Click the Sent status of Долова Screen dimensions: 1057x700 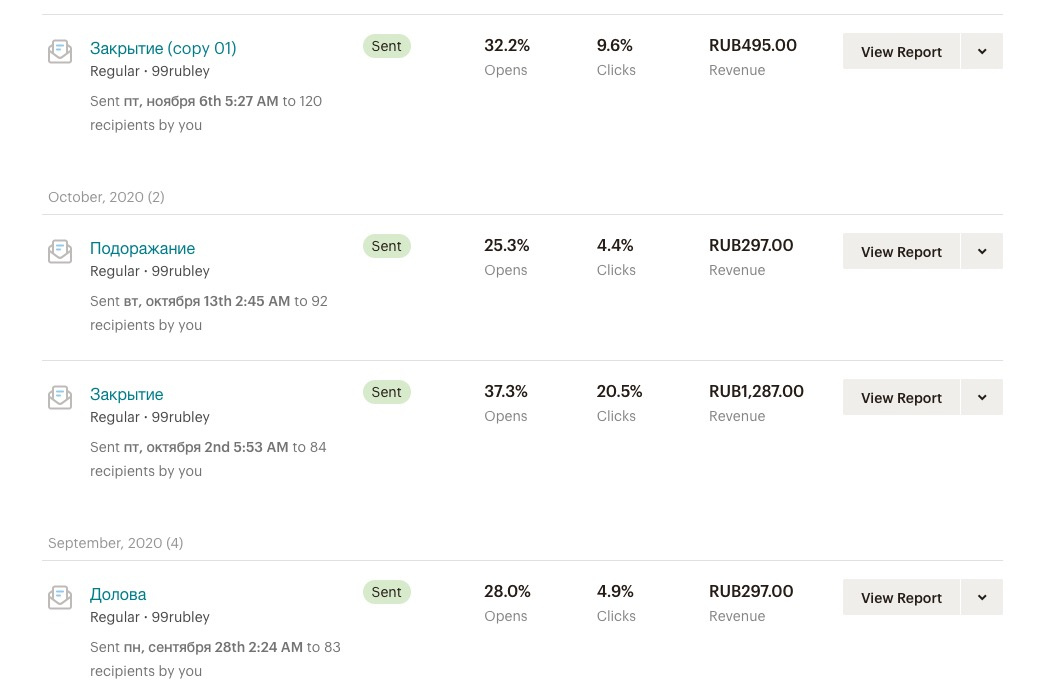point(386,592)
